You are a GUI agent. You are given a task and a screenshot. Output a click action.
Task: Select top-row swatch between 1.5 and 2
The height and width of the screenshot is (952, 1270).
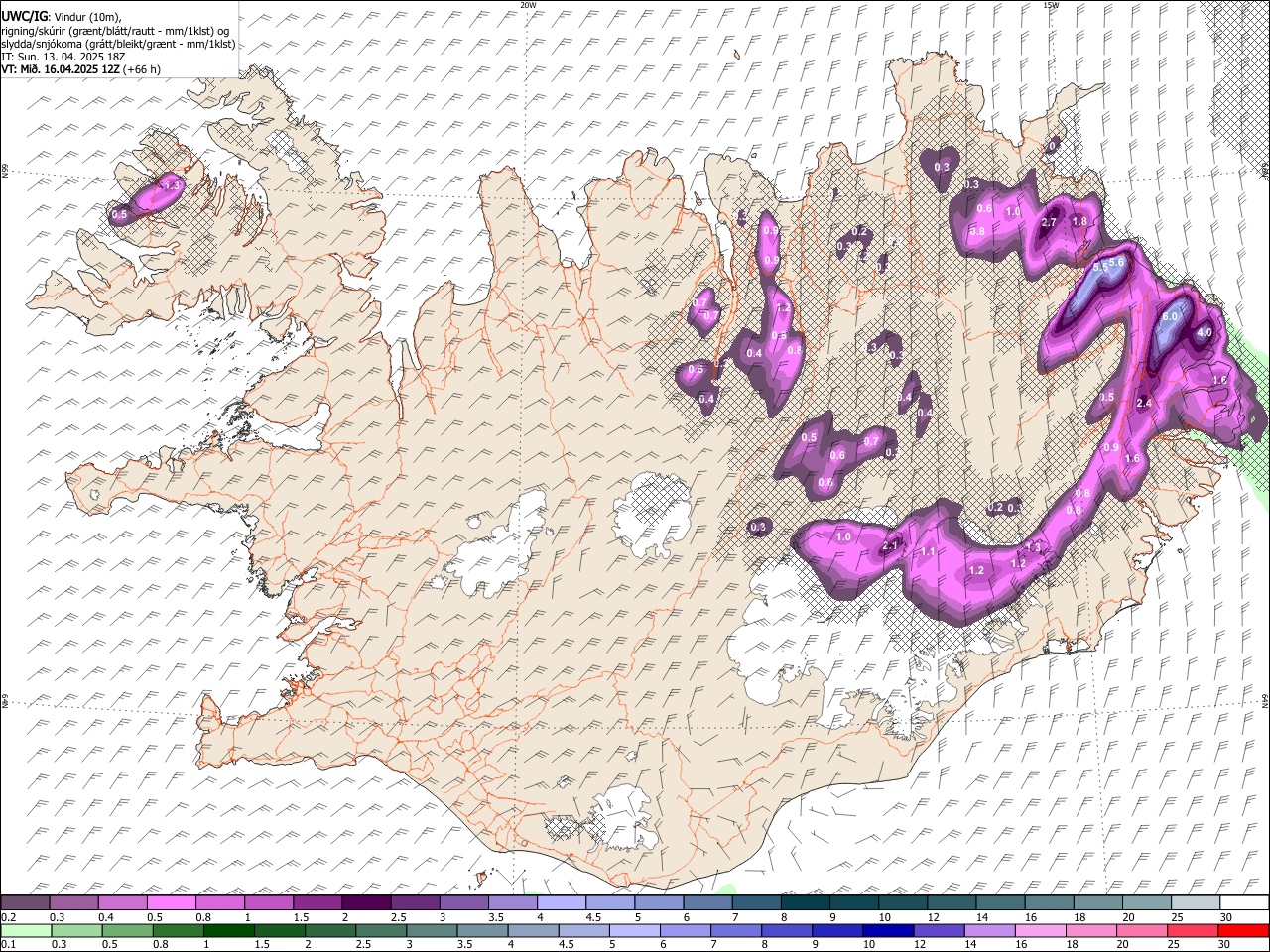[x=317, y=903]
